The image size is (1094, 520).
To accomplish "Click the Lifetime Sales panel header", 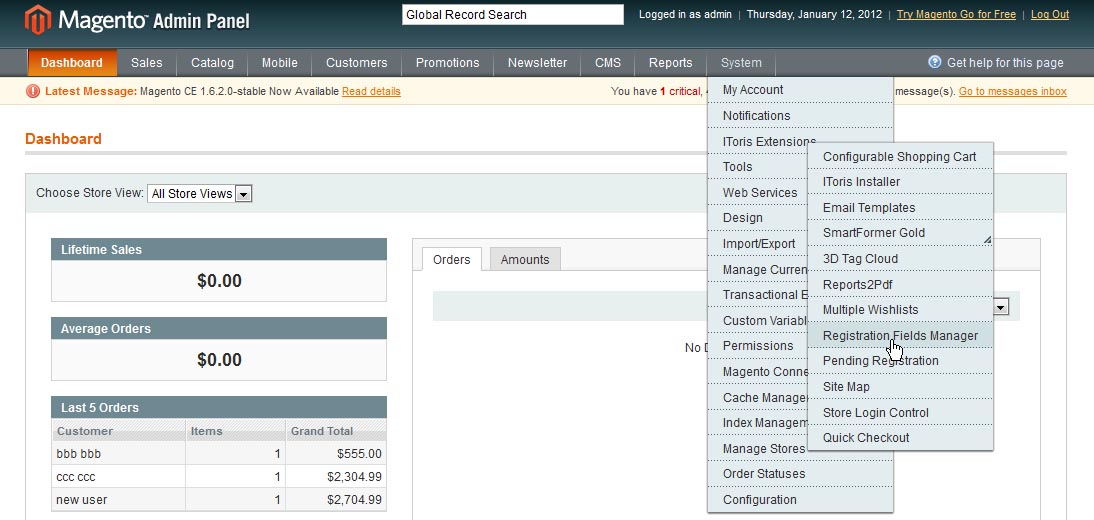I will 219,249.
